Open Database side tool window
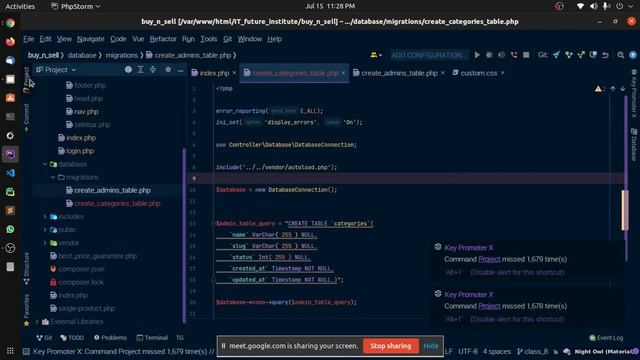 pos(634,145)
